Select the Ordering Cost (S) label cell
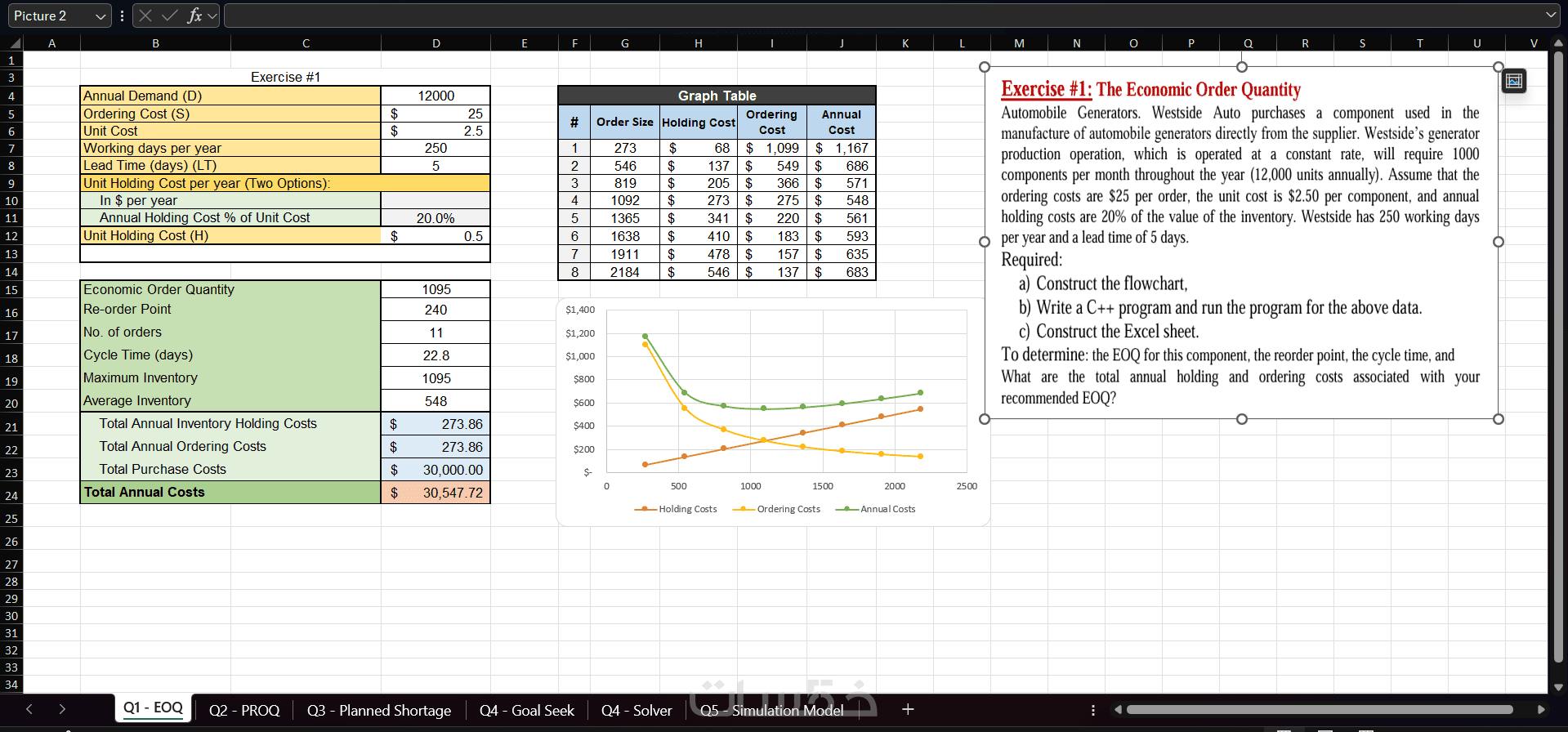1568x732 pixels. 230,114
